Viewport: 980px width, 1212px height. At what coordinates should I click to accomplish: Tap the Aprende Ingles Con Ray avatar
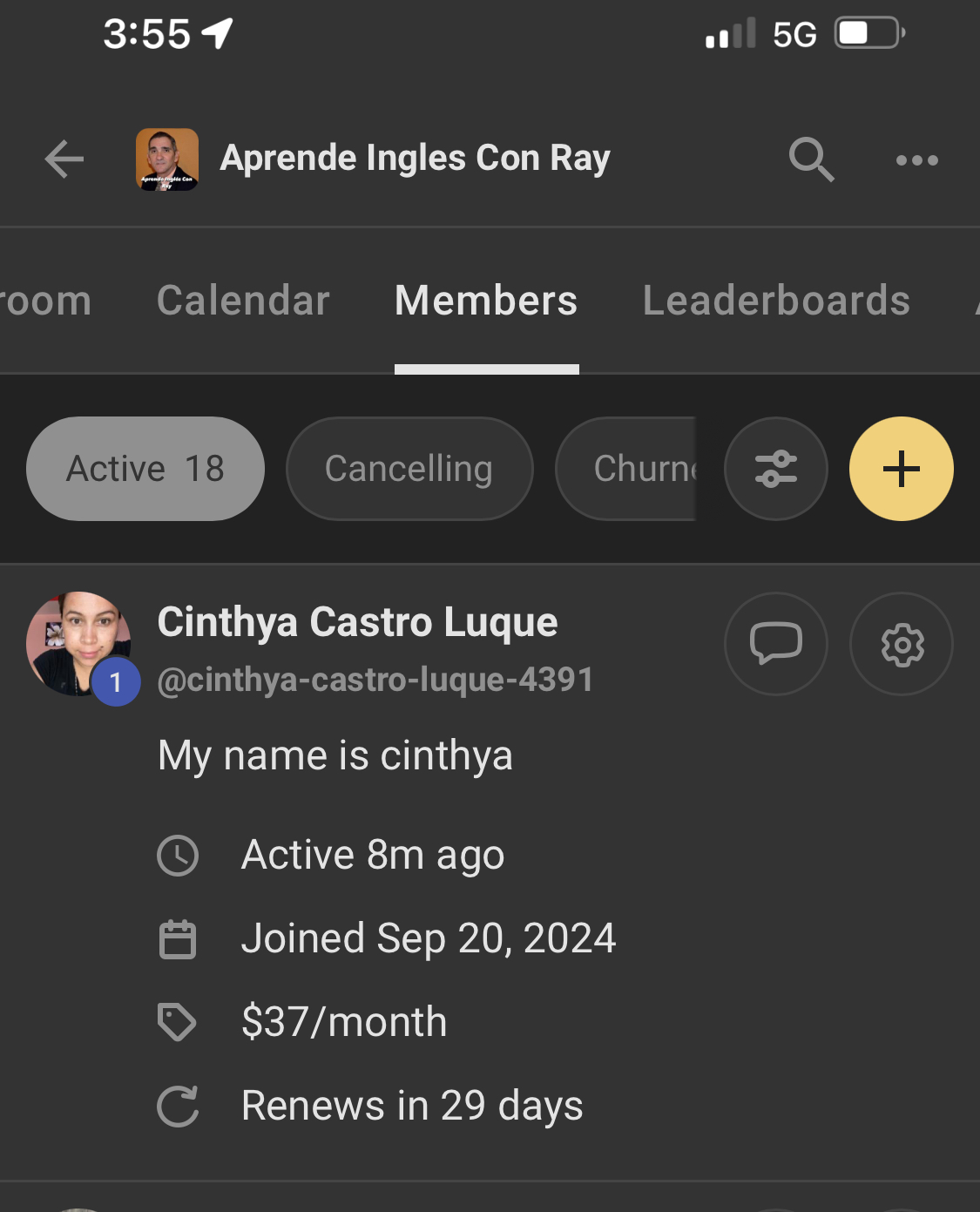click(x=167, y=159)
